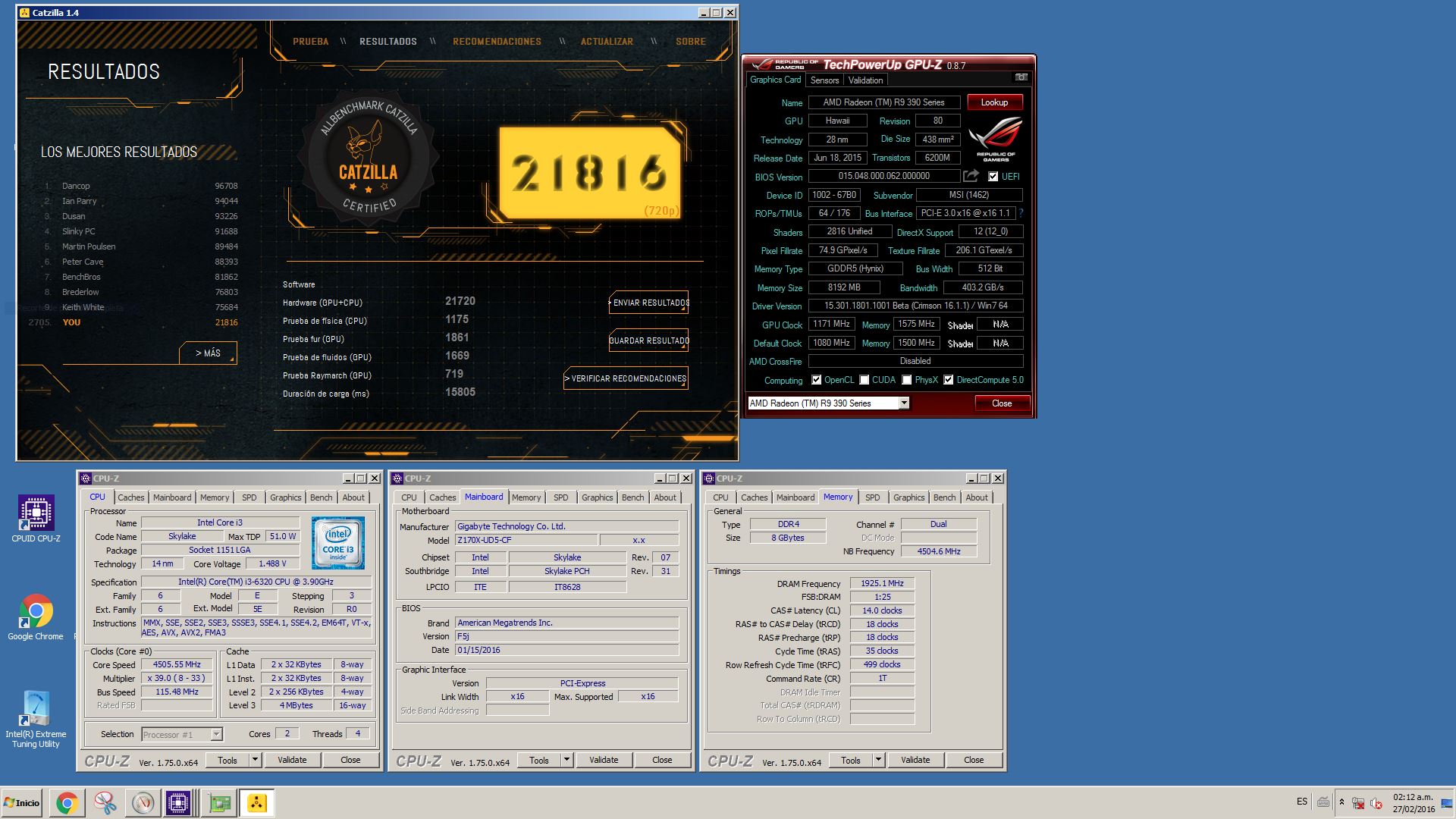Image resolution: width=1456 pixels, height=819 pixels.
Task: Click the Driver Version field in GPU-Z
Action: click(x=915, y=306)
